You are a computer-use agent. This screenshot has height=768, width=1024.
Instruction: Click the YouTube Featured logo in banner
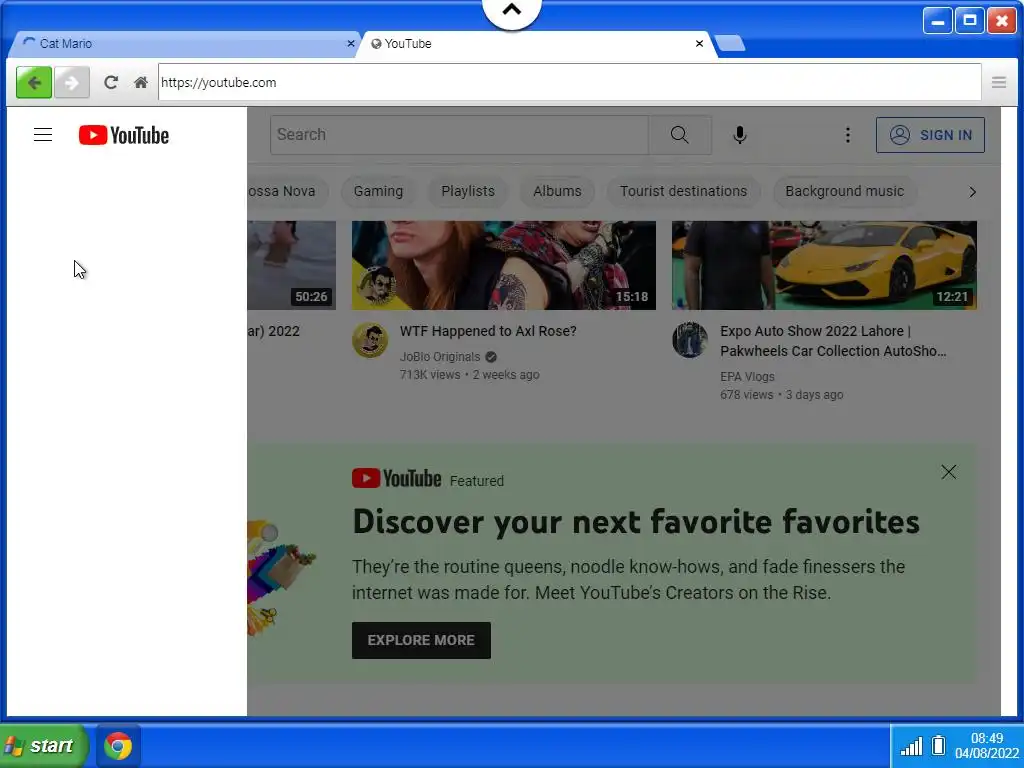click(x=396, y=479)
